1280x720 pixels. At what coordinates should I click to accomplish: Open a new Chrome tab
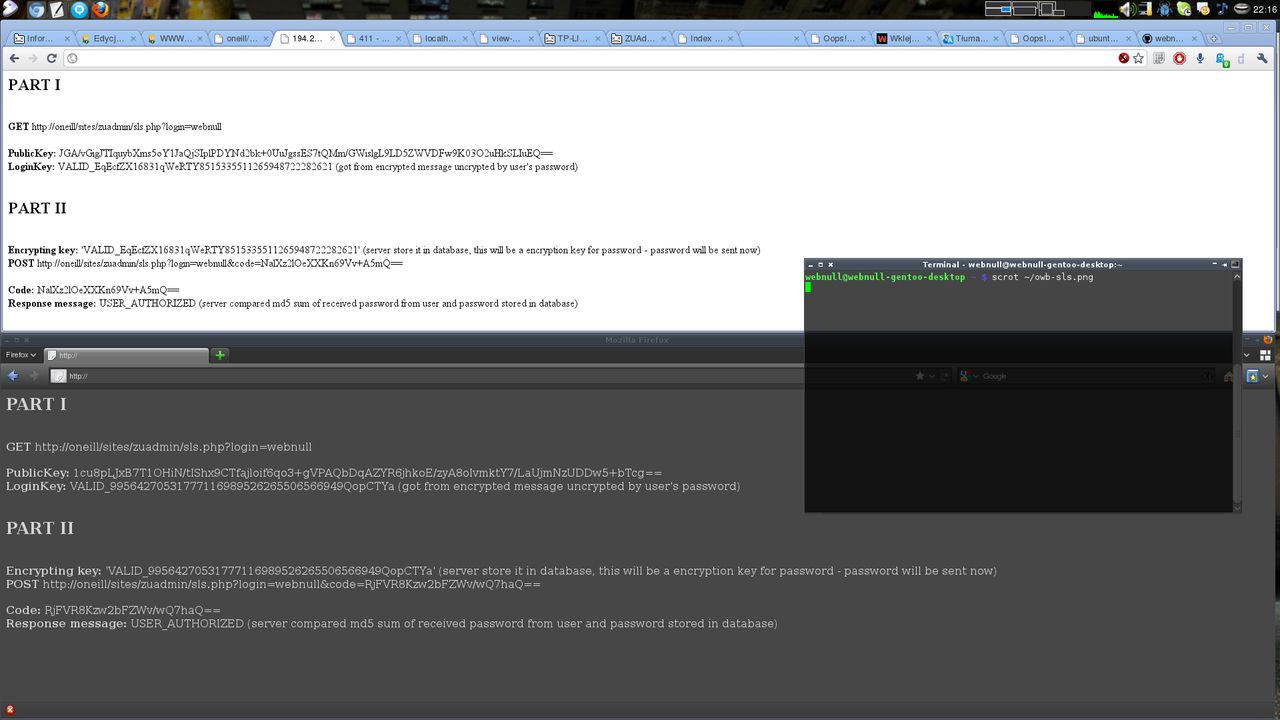(1215, 38)
